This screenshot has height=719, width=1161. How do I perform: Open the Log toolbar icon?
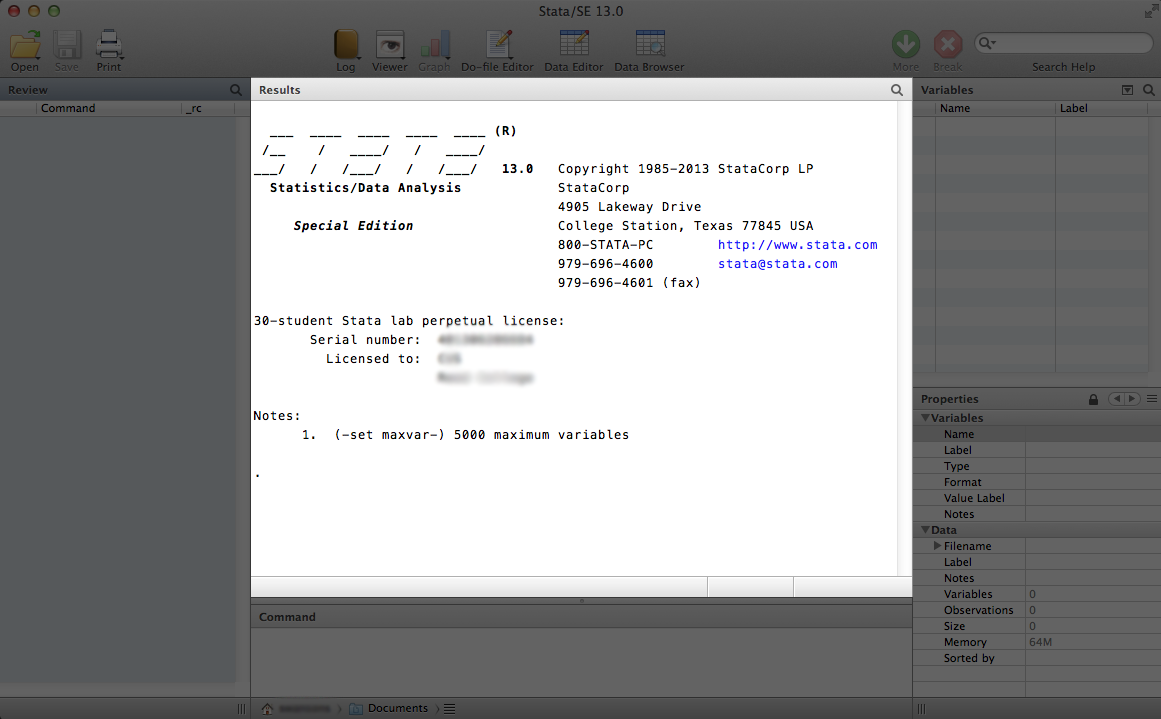[x=345, y=46]
